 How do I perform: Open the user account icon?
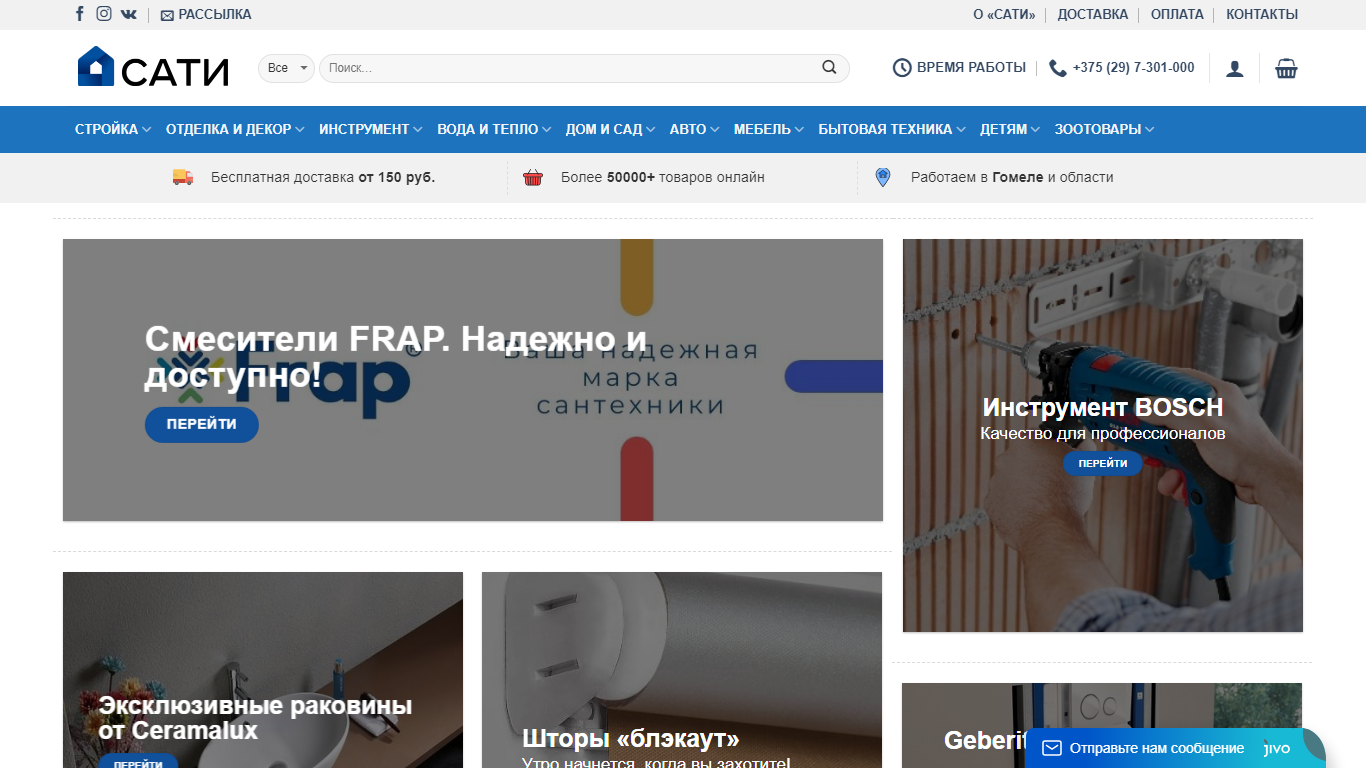tap(1235, 68)
